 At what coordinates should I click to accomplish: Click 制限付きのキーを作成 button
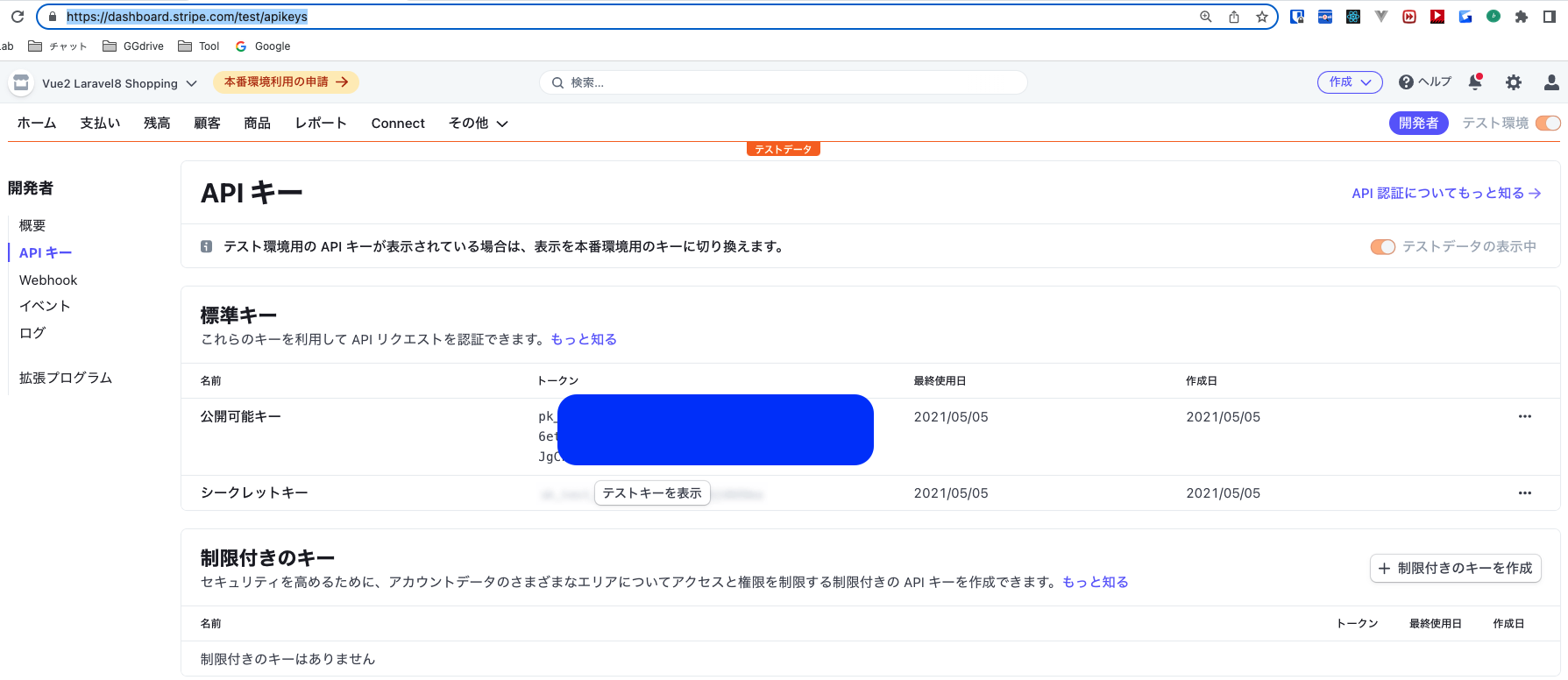pos(1456,569)
